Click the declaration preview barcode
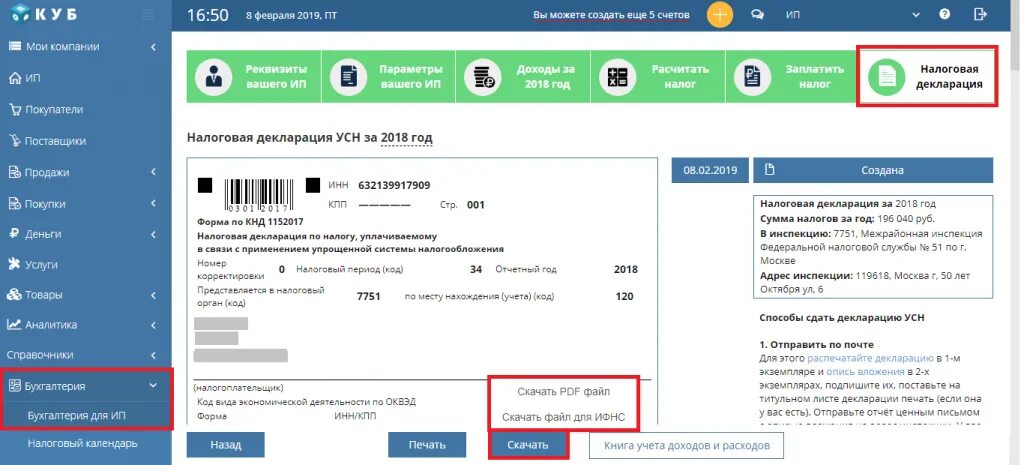 click(x=261, y=194)
